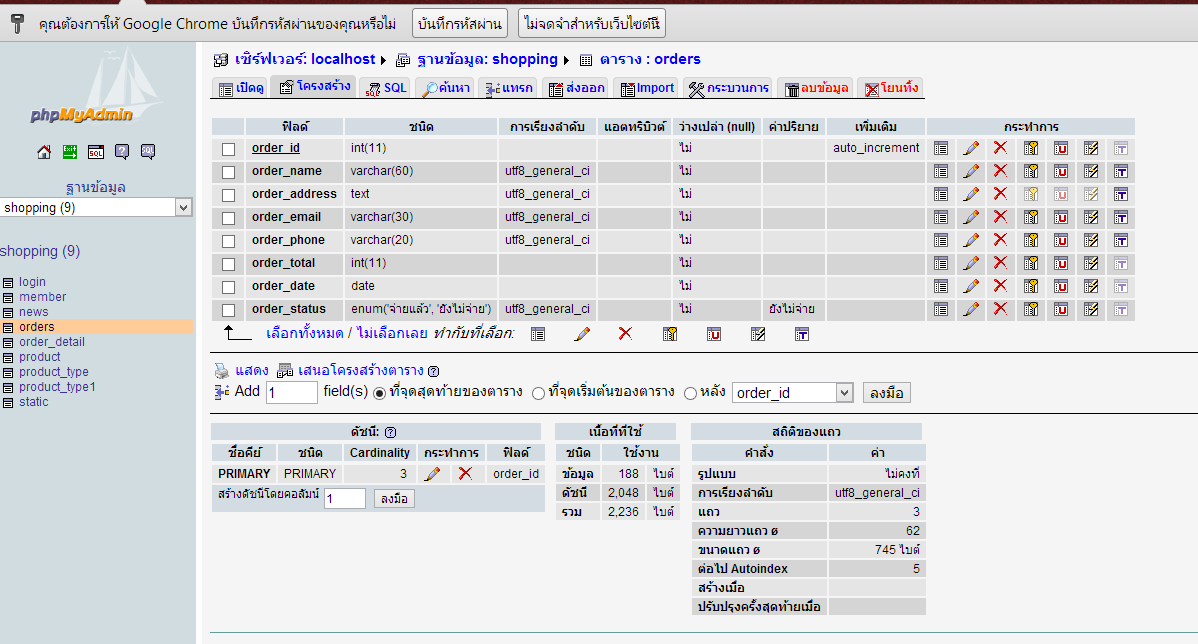This screenshot has width=1198, height=644.
Task: Toggle checkbox for order_total field
Action: tap(228, 264)
